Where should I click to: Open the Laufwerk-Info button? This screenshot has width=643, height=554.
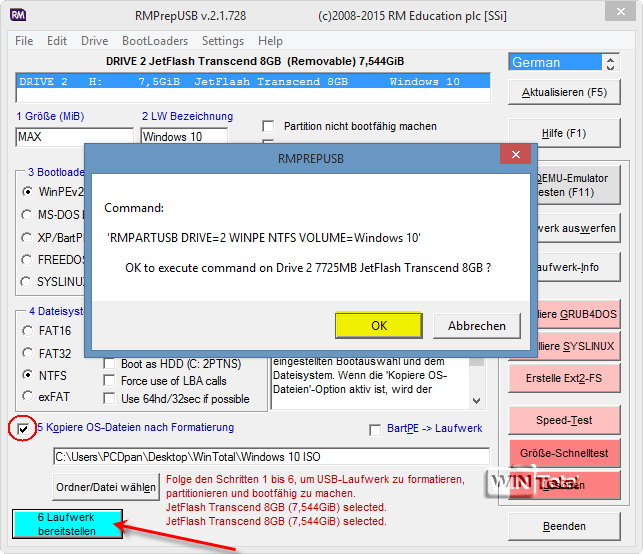click(x=578, y=267)
